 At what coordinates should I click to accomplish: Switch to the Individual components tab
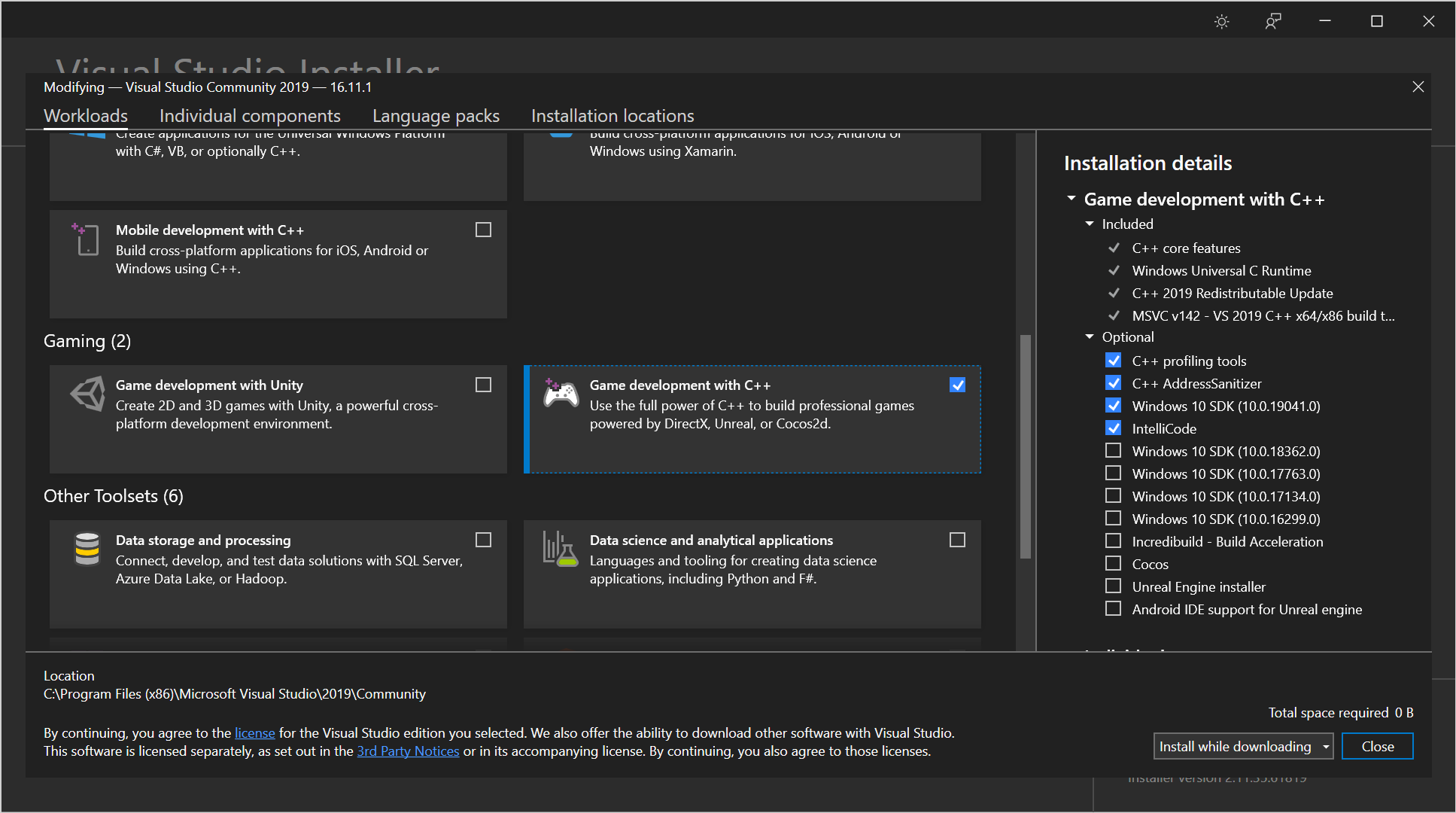(x=250, y=116)
